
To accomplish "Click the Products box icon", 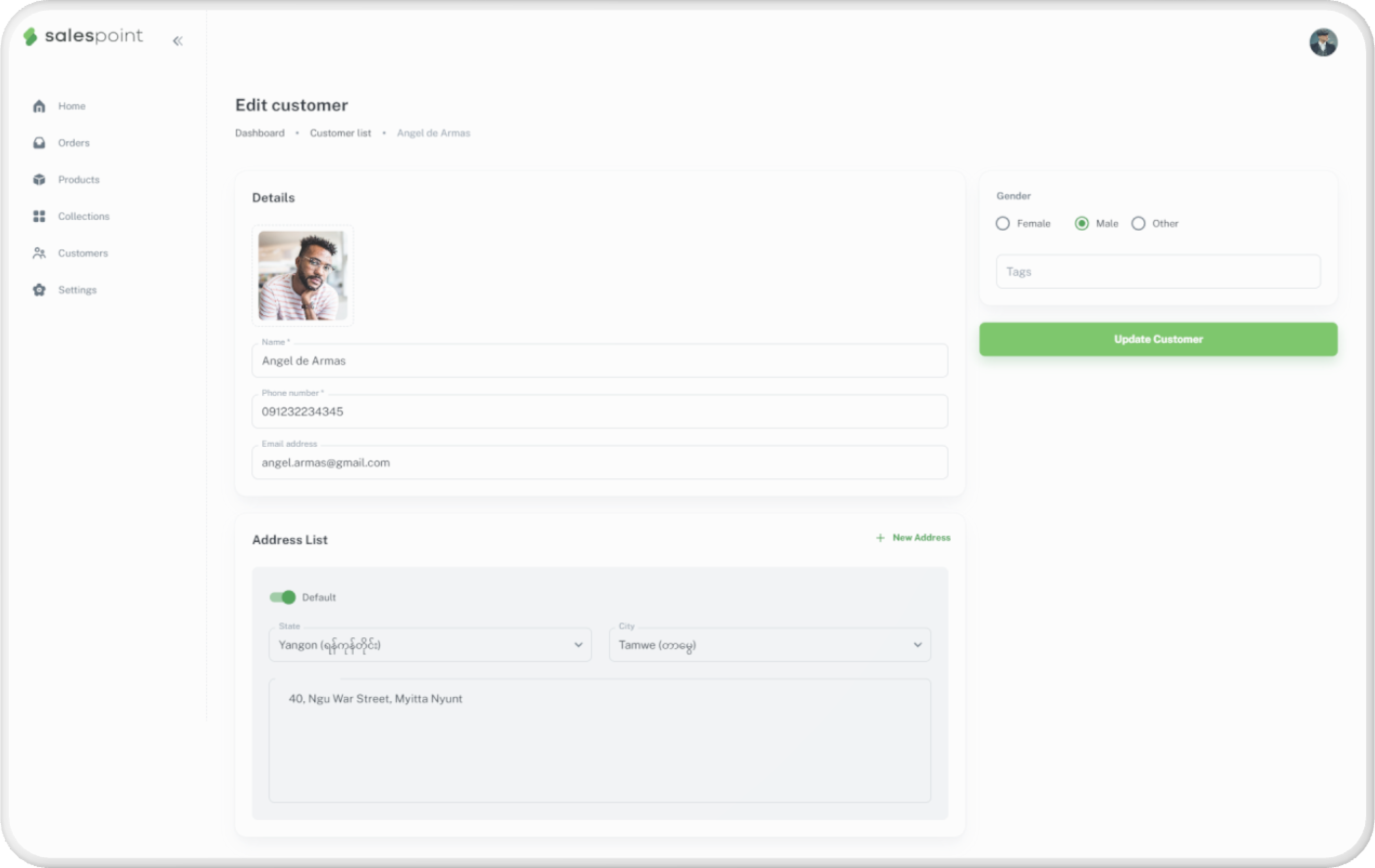I will [39, 179].
